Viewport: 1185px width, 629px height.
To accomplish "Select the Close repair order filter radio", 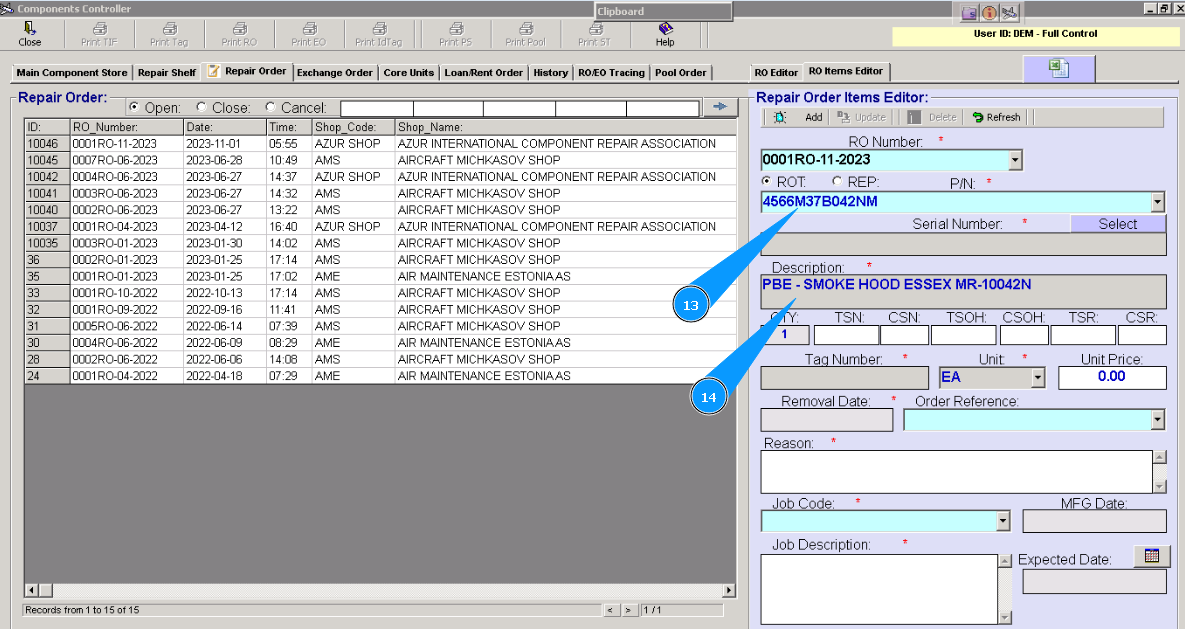I will pyautogui.click(x=202, y=108).
